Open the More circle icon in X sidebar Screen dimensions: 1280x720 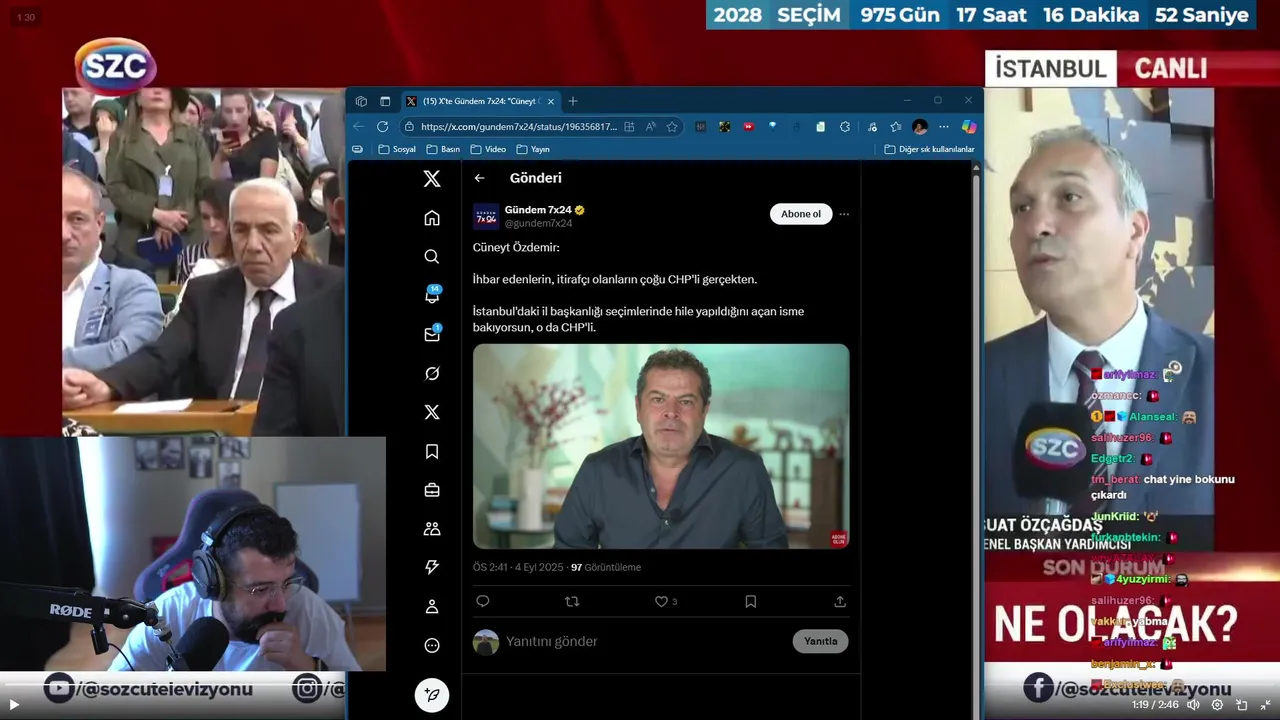(432, 645)
